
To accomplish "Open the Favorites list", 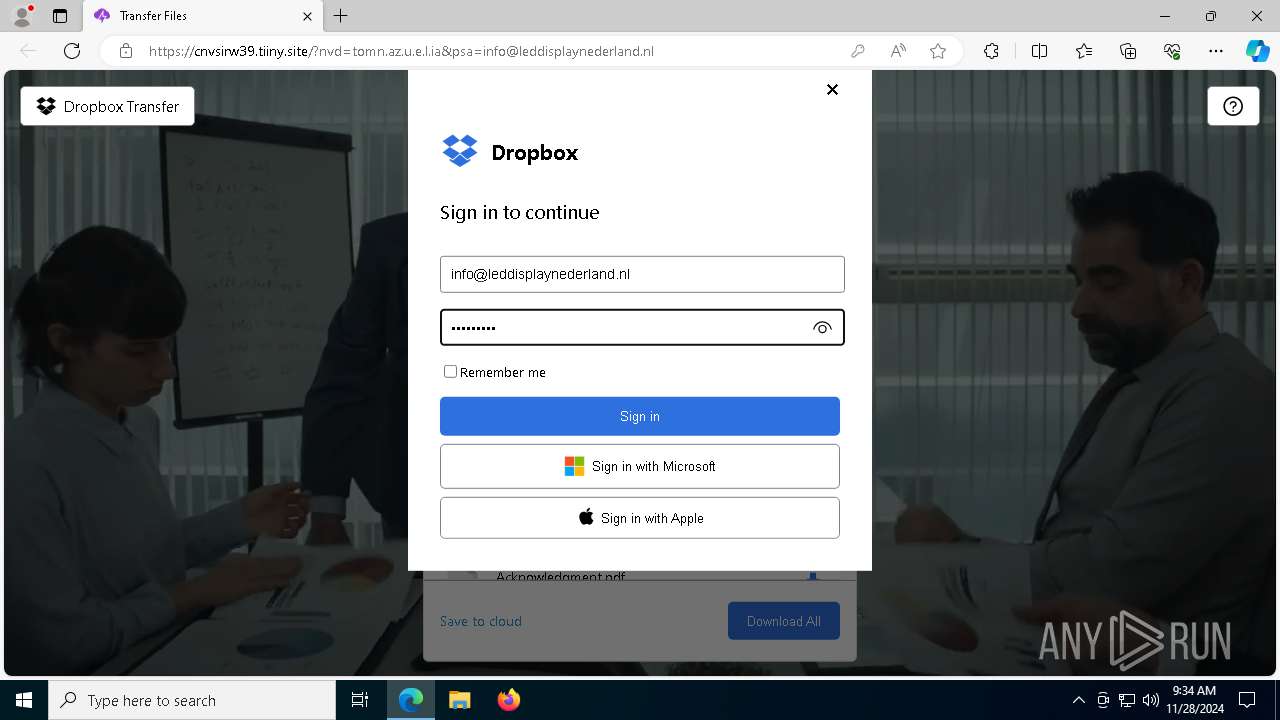I will pyautogui.click(x=1084, y=51).
